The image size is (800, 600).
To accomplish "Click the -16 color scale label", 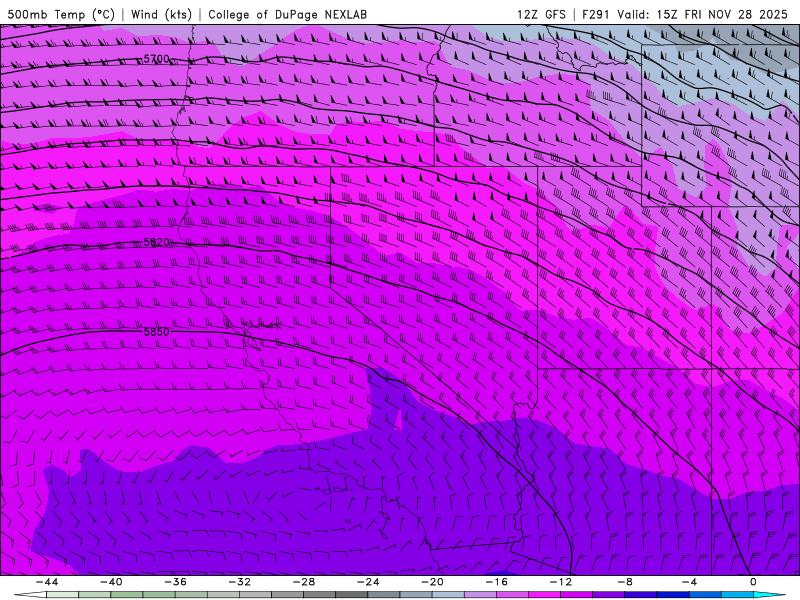I will click(496, 582).
